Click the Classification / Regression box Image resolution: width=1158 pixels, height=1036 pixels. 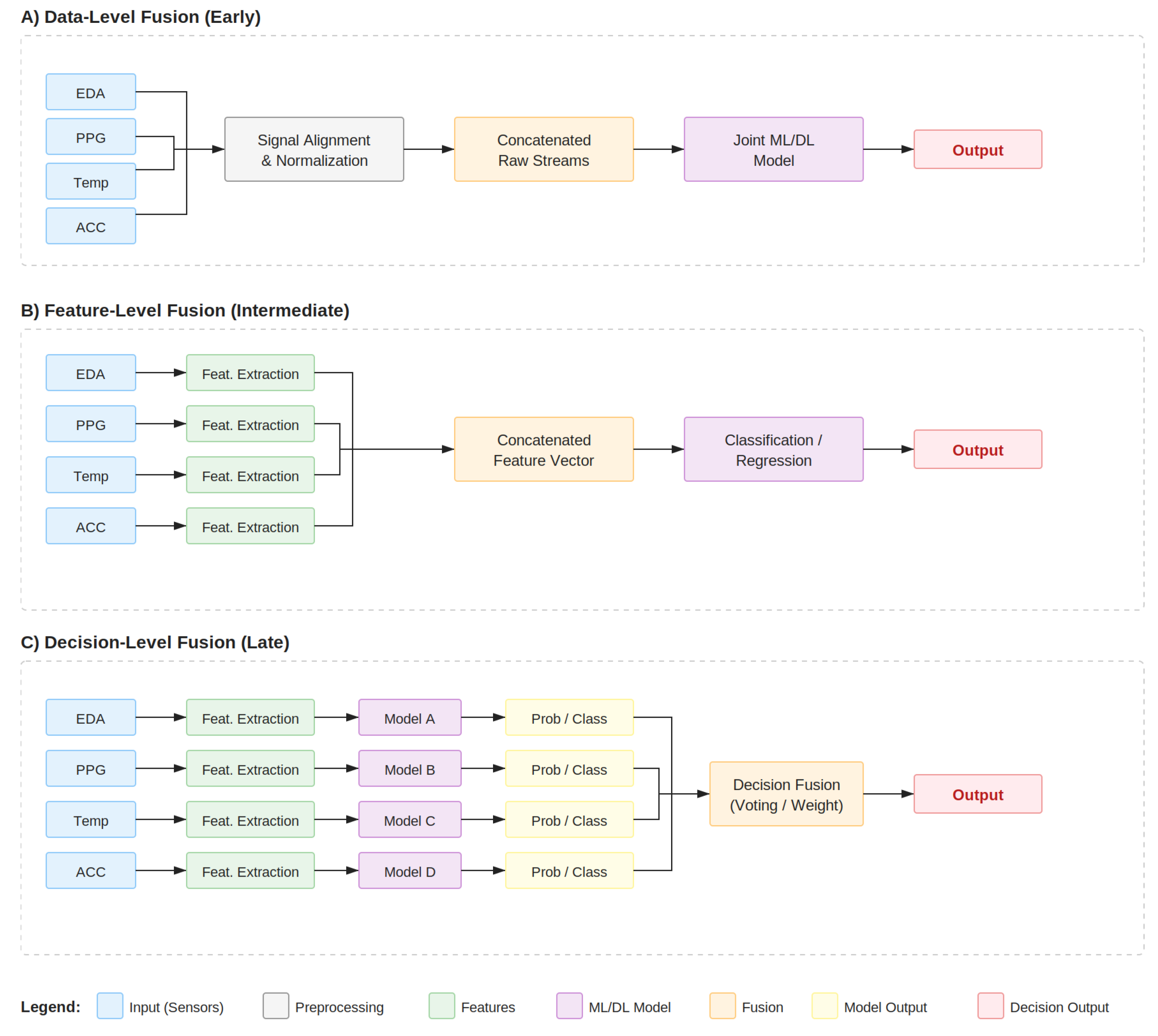pyautogui.click(x=773, y=449)
